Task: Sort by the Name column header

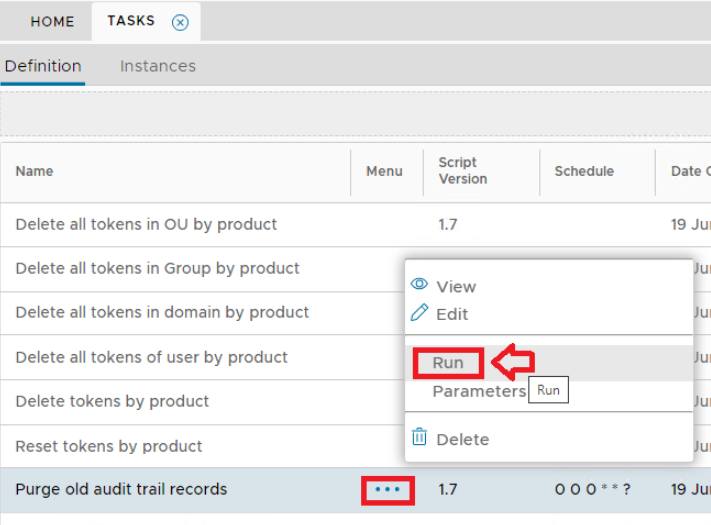Action: pos(34,171)
